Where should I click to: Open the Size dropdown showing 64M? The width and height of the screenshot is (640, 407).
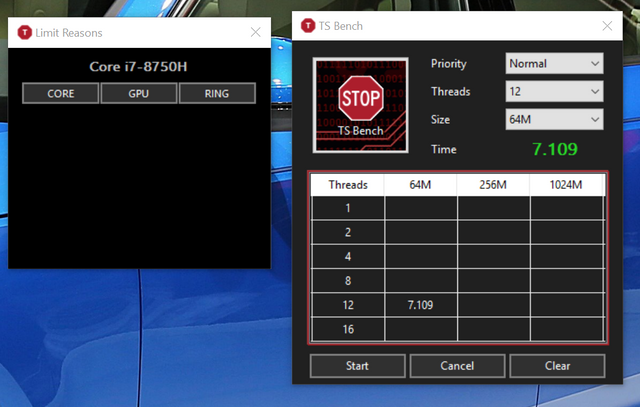click(x=554, y=119)
